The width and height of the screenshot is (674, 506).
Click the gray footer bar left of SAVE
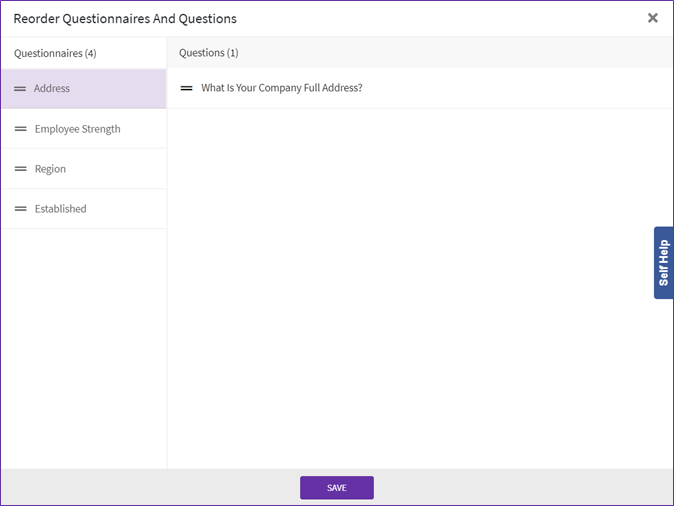tap(150, 488)
